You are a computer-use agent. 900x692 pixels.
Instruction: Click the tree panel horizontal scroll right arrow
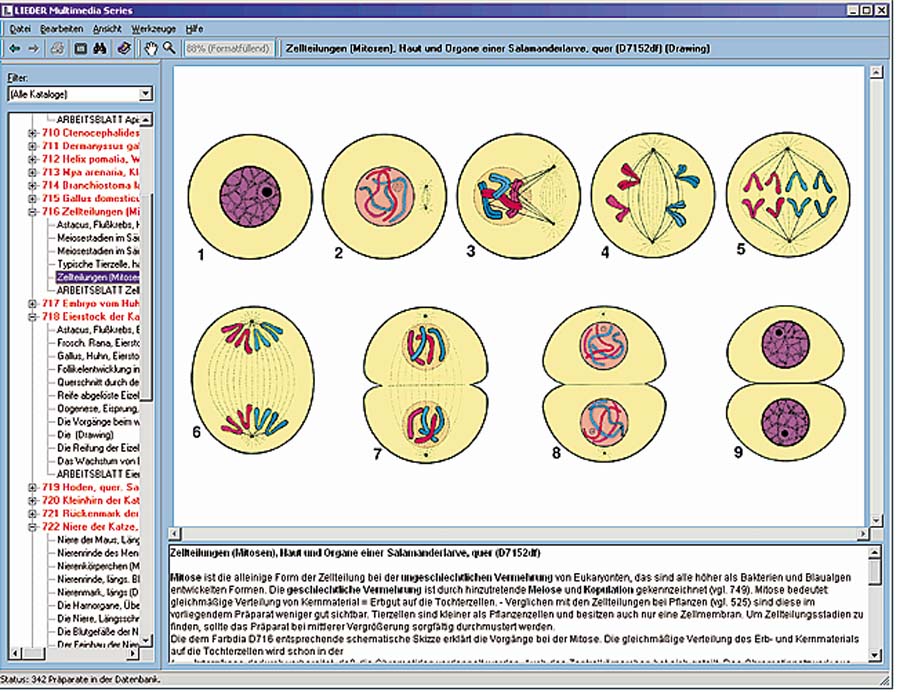[x=133, y=653]
